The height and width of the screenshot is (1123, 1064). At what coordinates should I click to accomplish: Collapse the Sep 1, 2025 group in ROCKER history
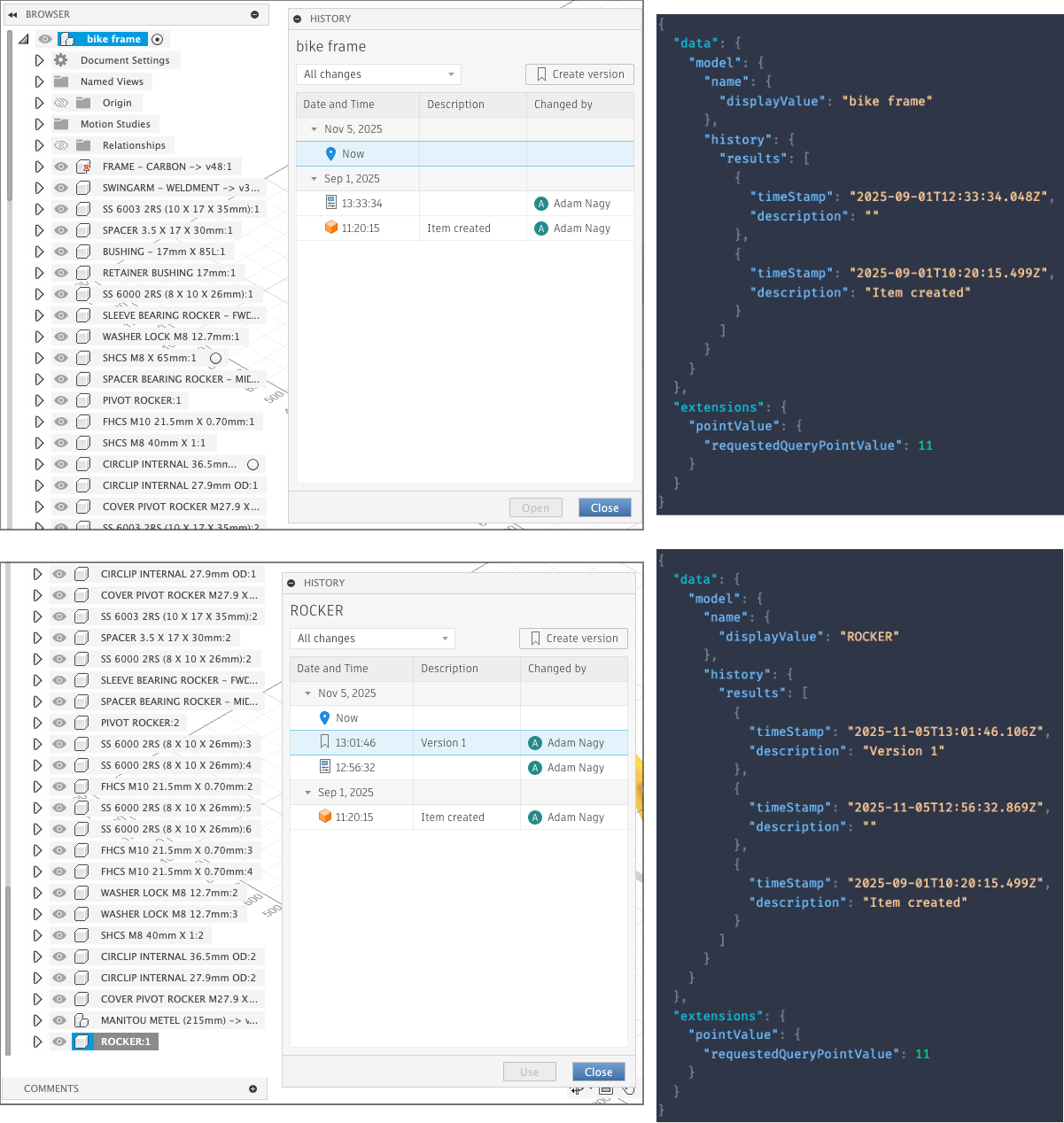[307, 793]
